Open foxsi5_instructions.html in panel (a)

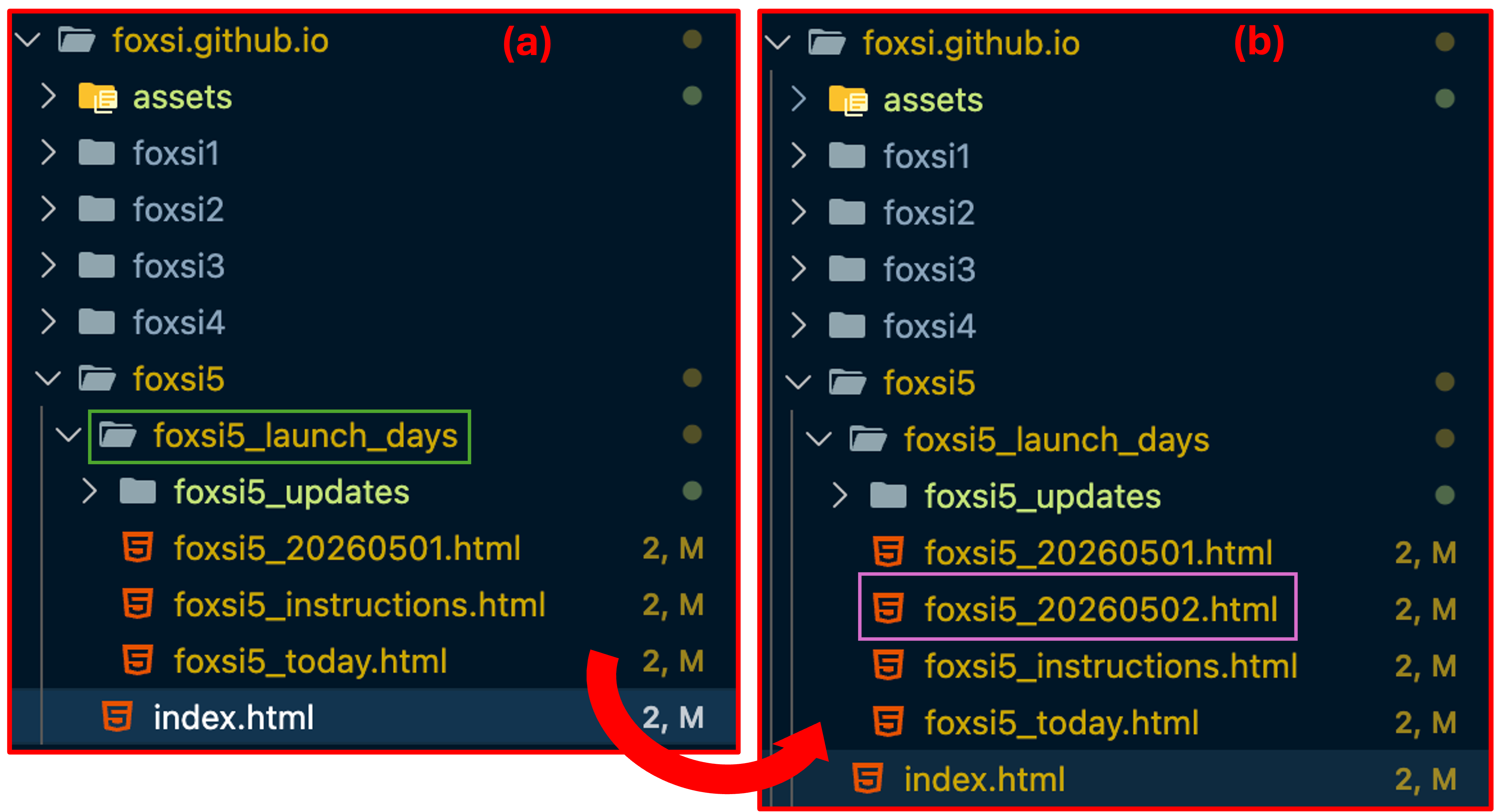(x=360, y=605)
